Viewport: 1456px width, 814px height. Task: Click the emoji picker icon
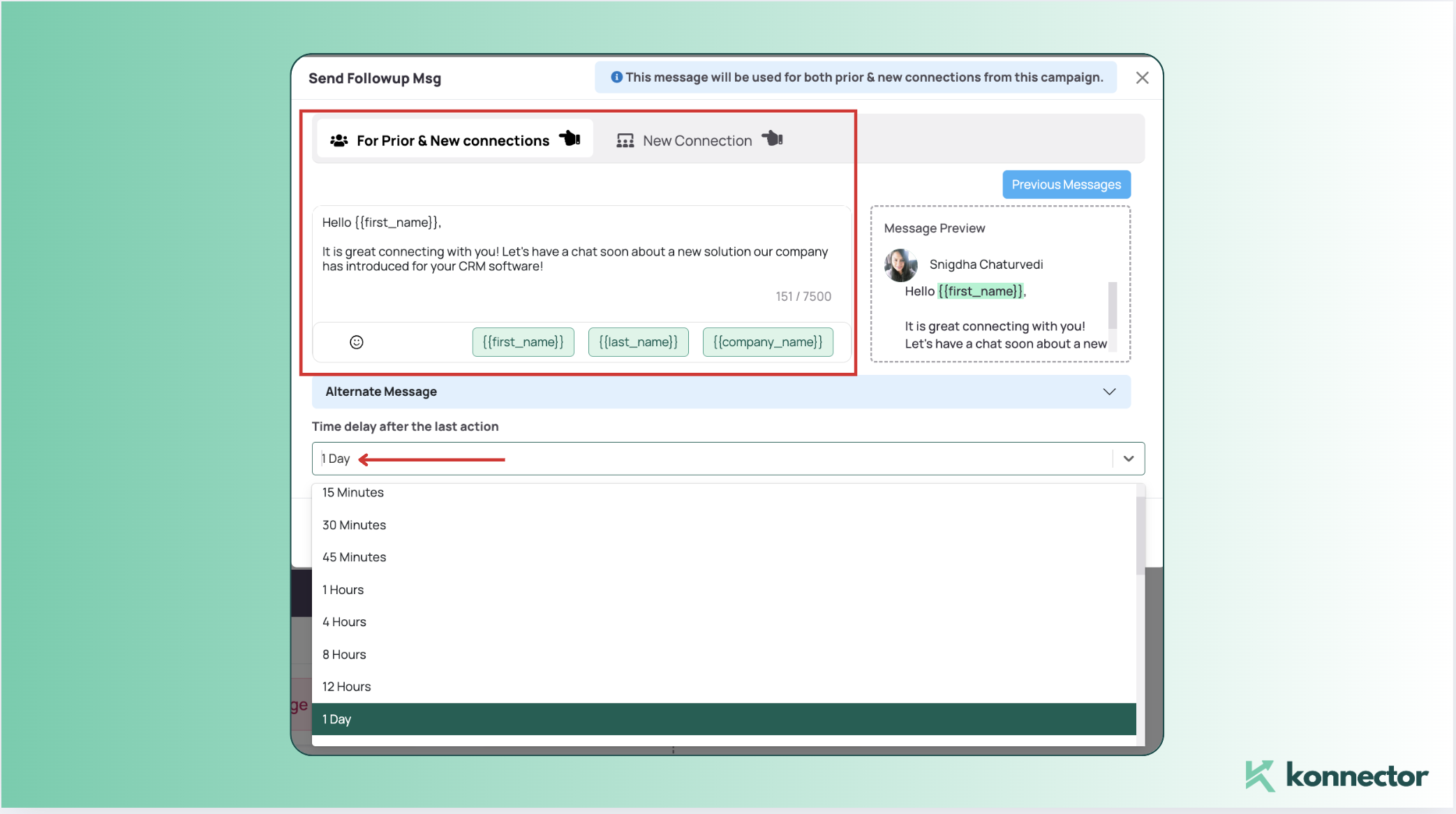coord(356,342)
